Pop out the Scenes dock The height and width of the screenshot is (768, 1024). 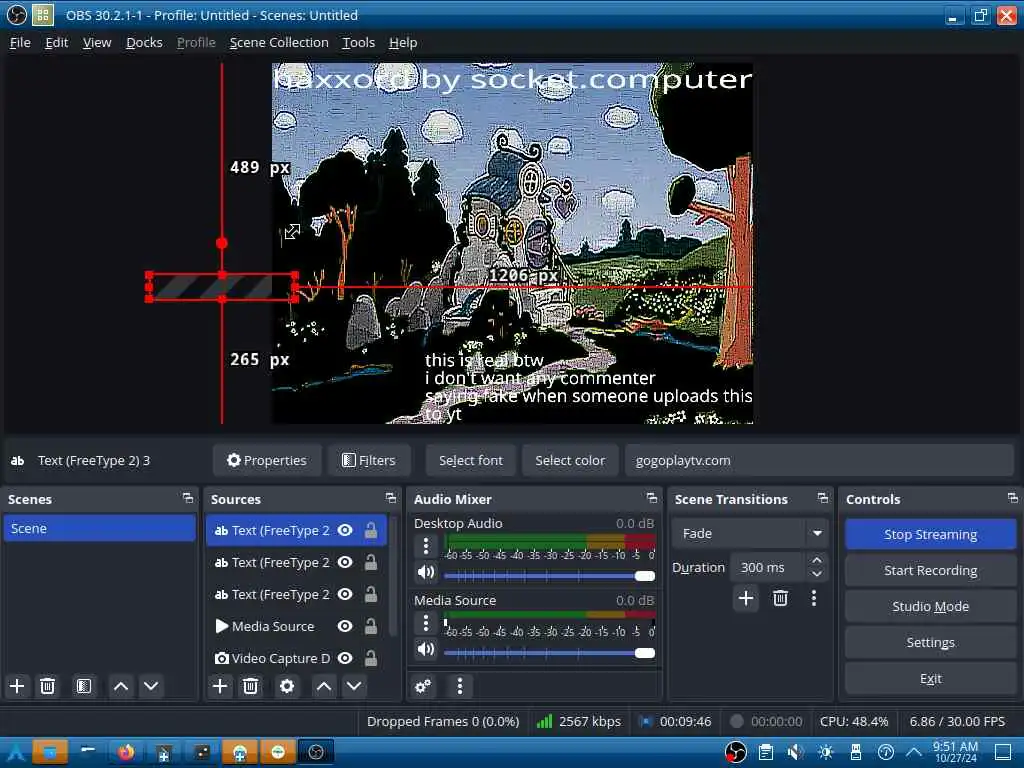(x=188, y=498)
